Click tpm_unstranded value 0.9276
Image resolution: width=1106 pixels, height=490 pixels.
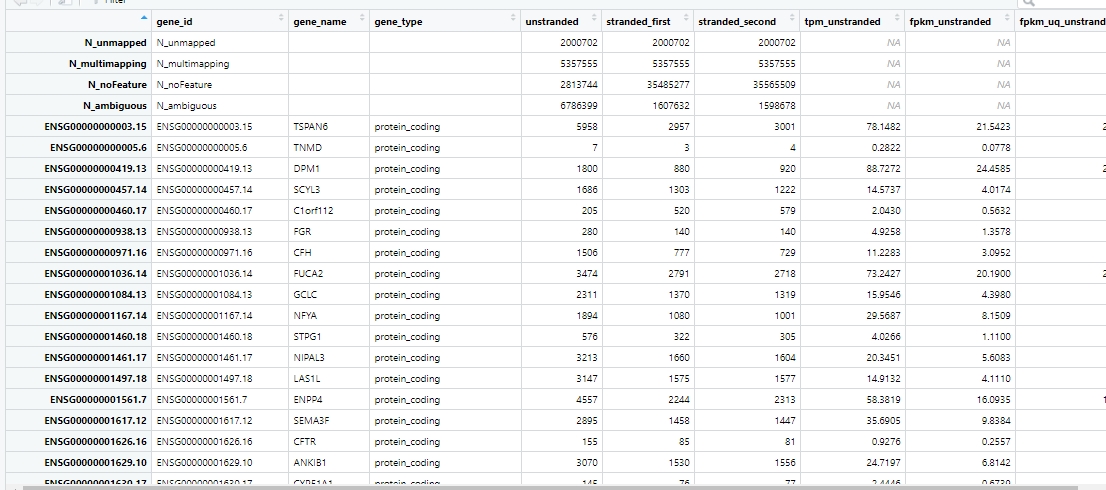pyautogui.click(x=885, y=441)
